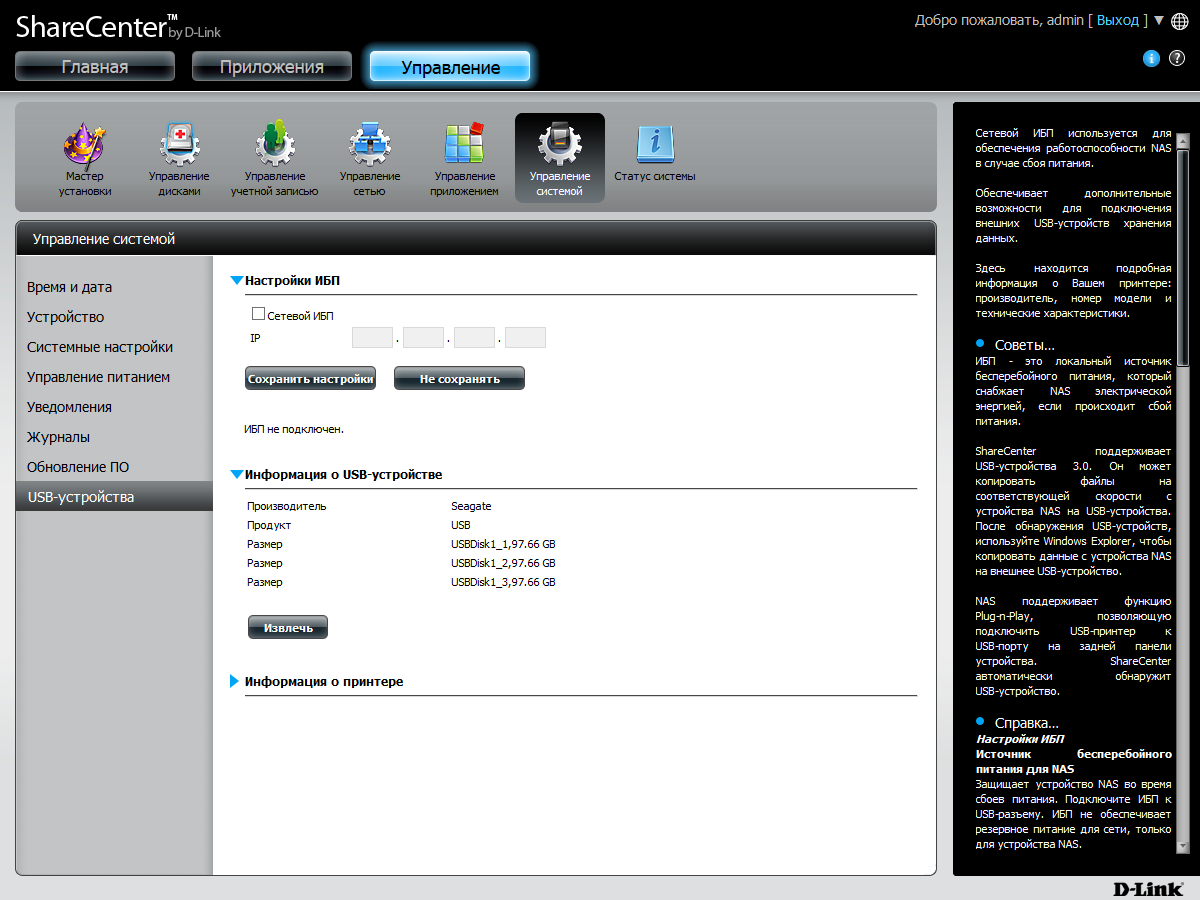Collapse the Настройки ИБП section

point(237,282)
